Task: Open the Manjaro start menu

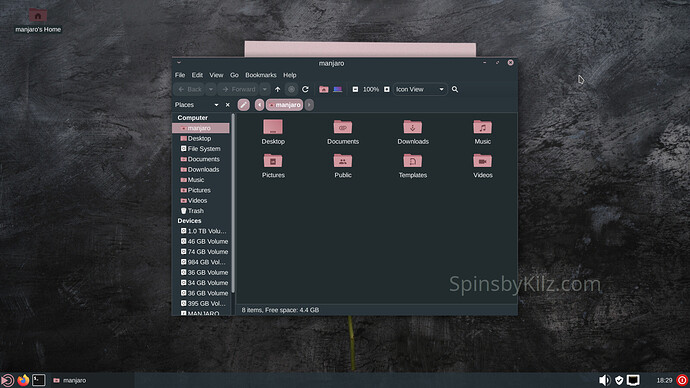Action: [7, 380]
